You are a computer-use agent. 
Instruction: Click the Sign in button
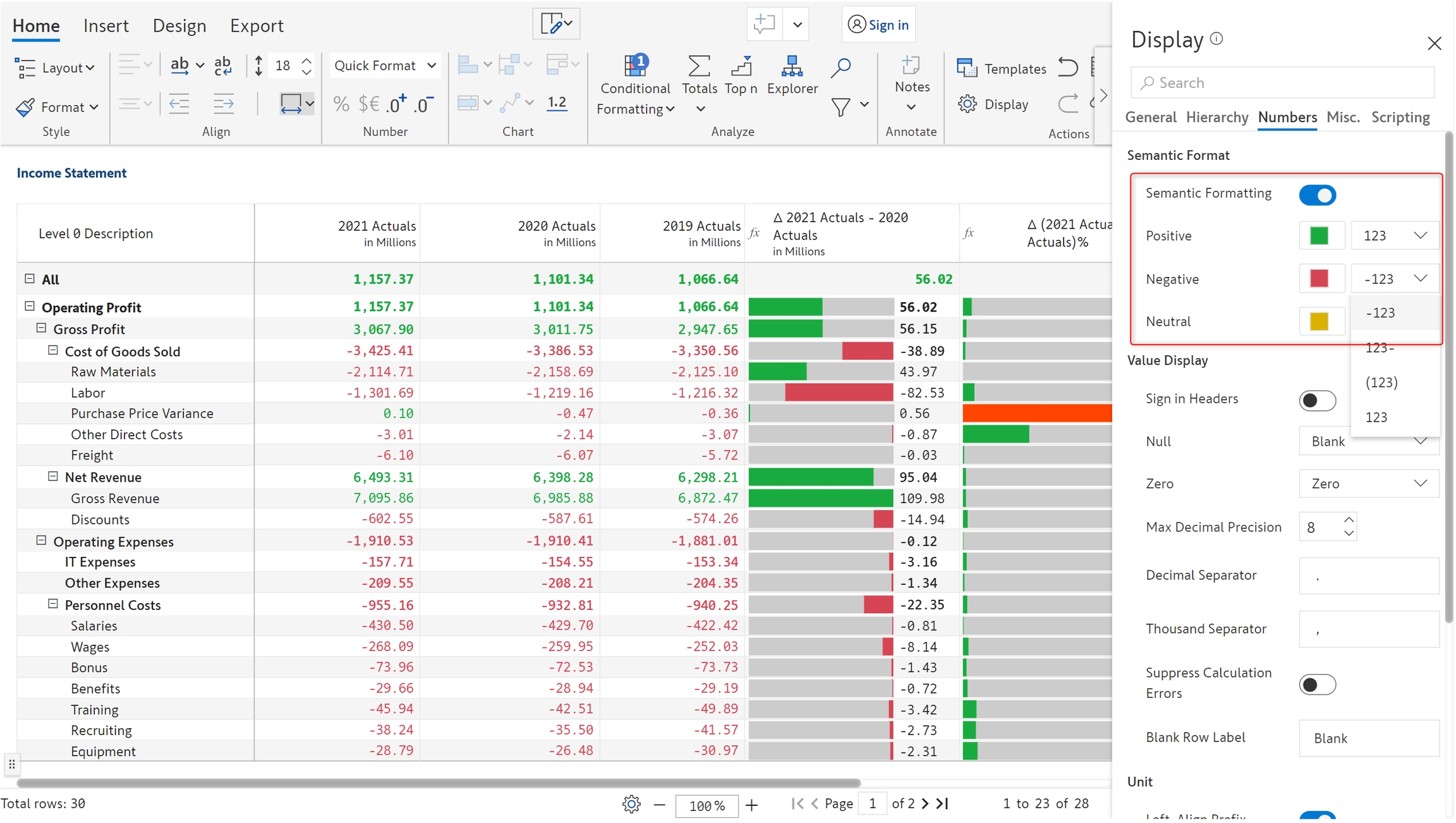click(x=878, y=25)
